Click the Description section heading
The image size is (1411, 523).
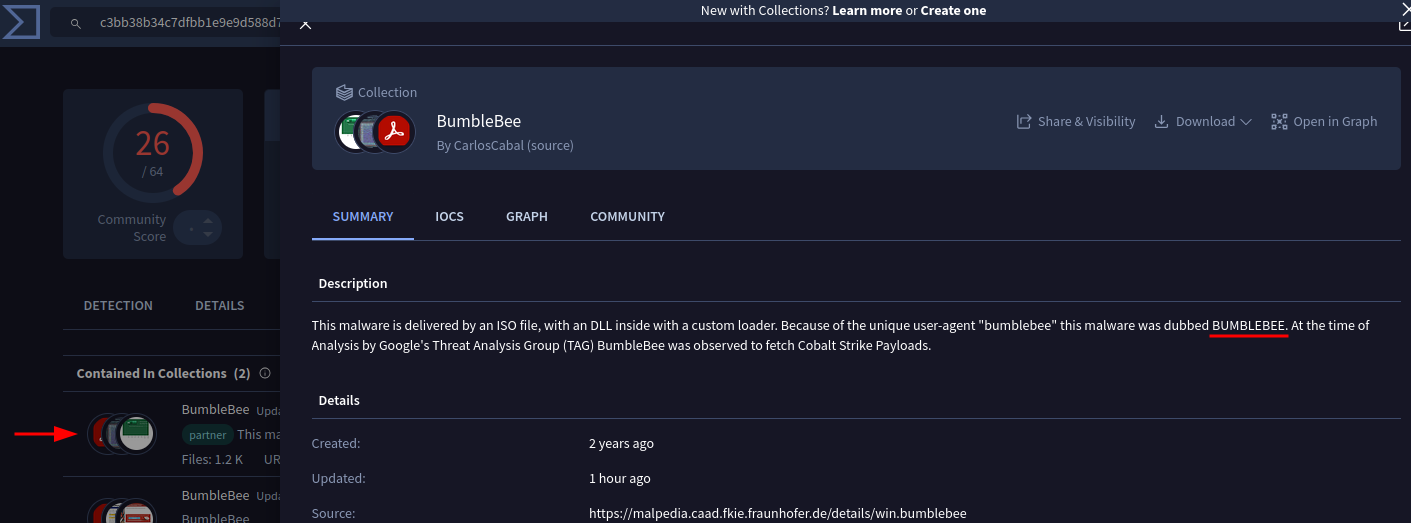[x=353, y=283]
